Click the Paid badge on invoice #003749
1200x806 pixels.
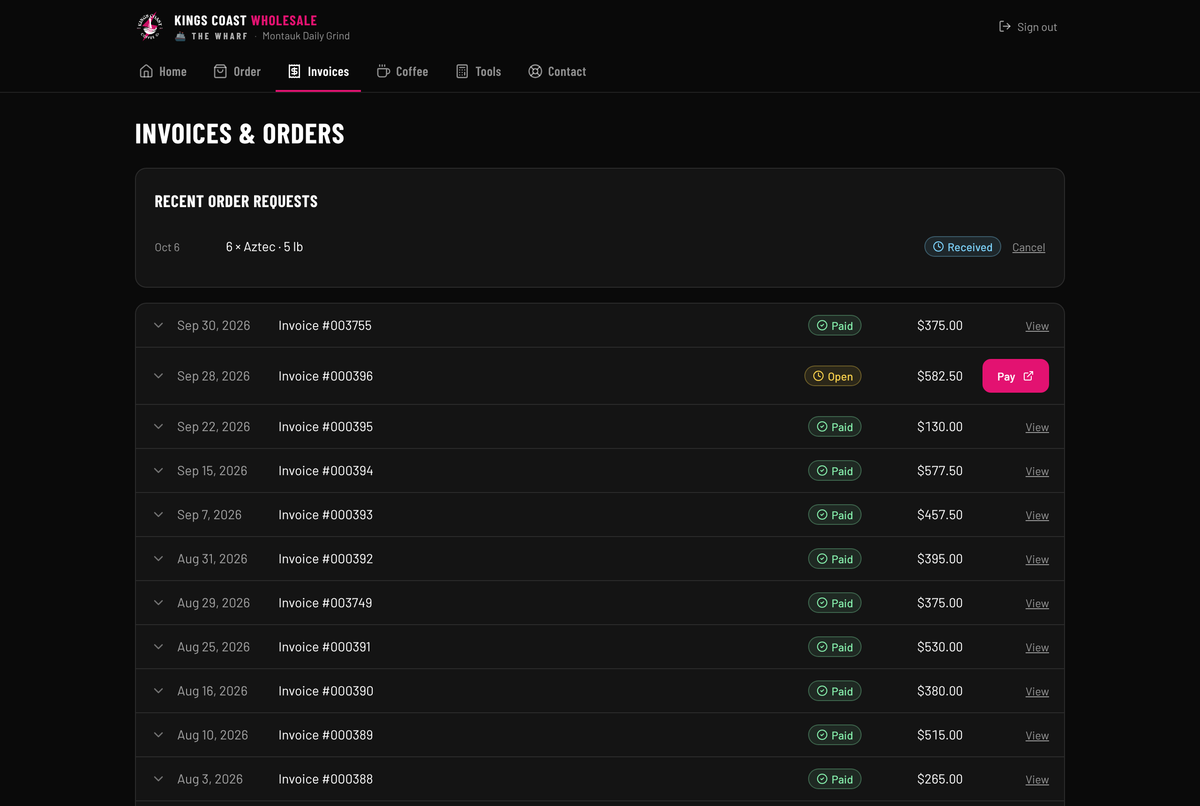(835, 603)
